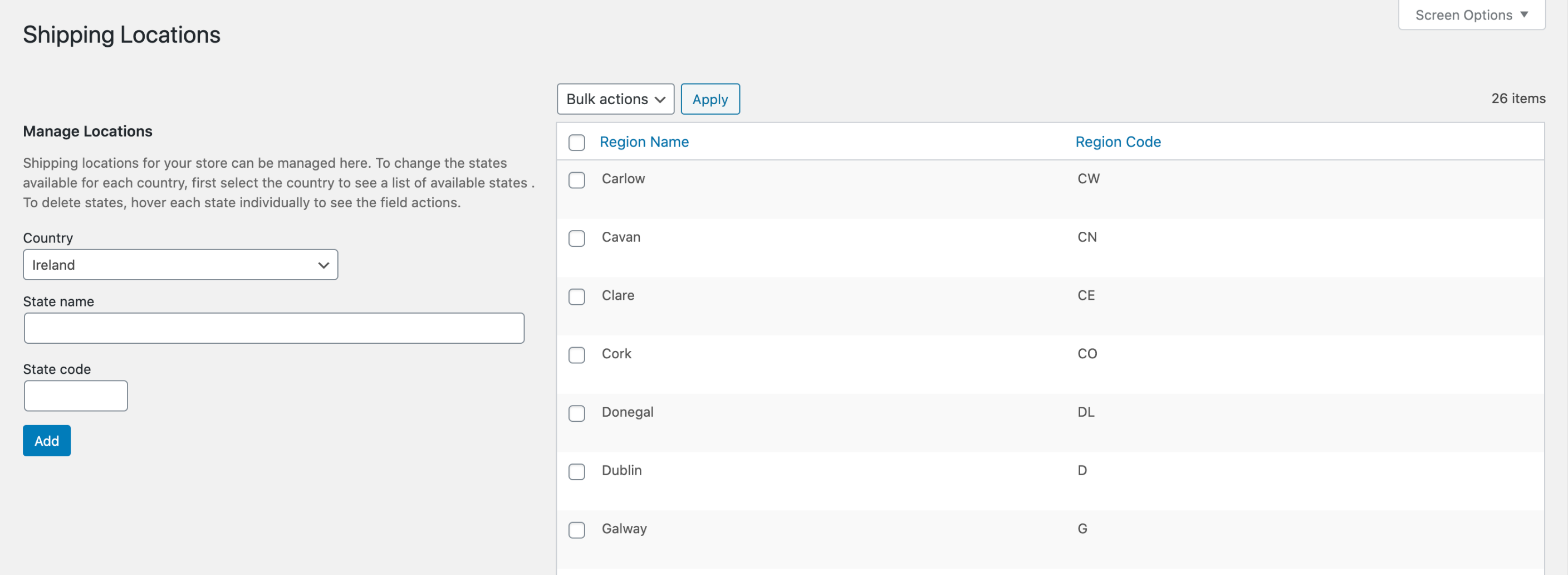
Task: Click the Manage Locations section title
Action: tap(87, 131)
